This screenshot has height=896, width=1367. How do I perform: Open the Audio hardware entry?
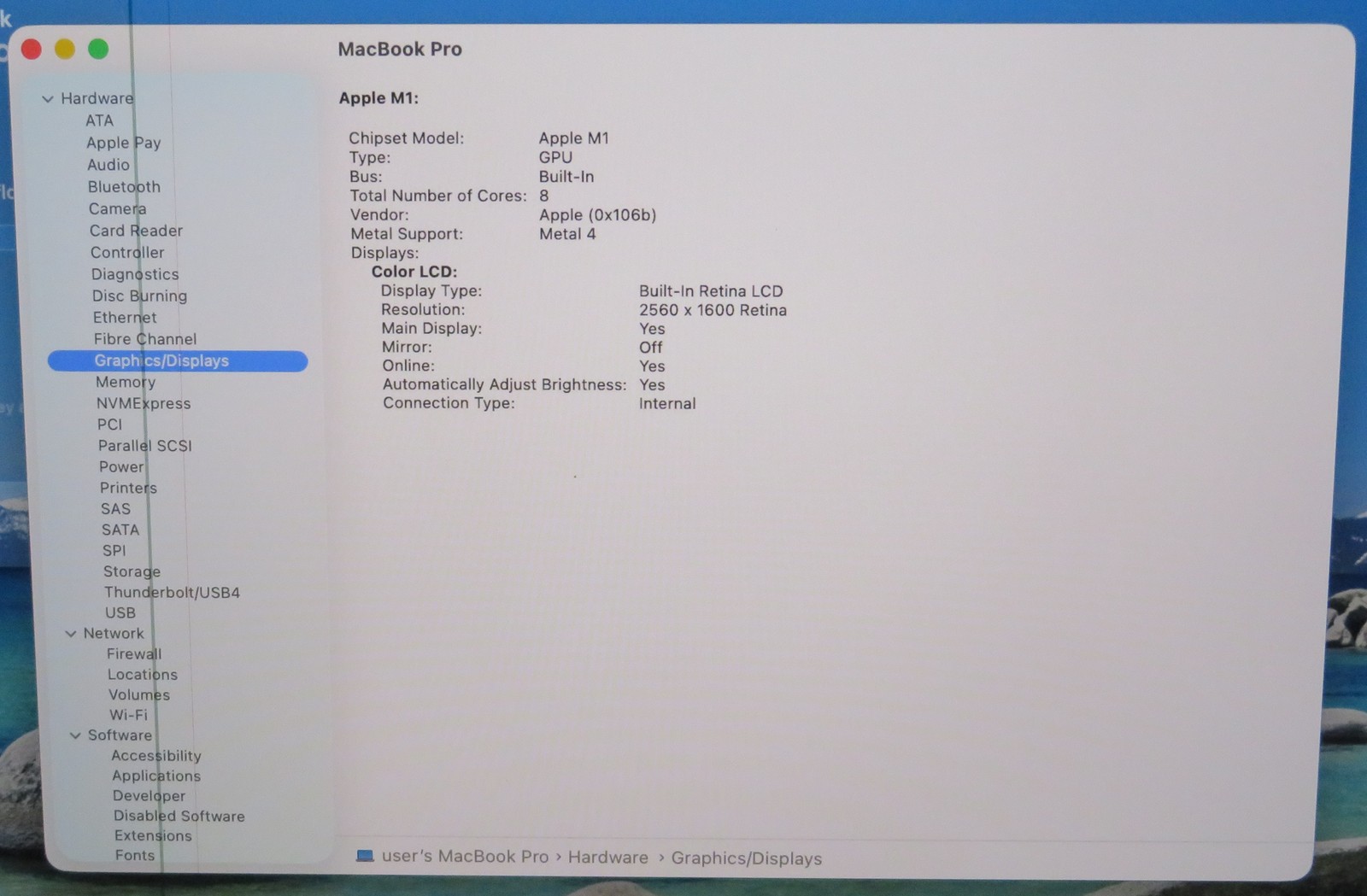tap(109, 165)
